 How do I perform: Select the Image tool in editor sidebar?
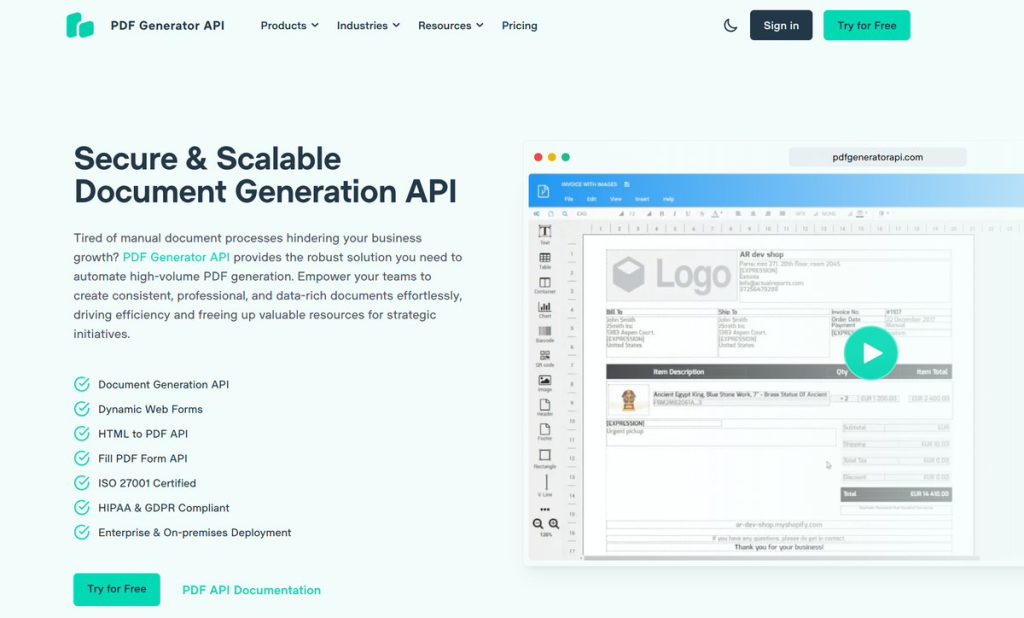pos(545,382)
